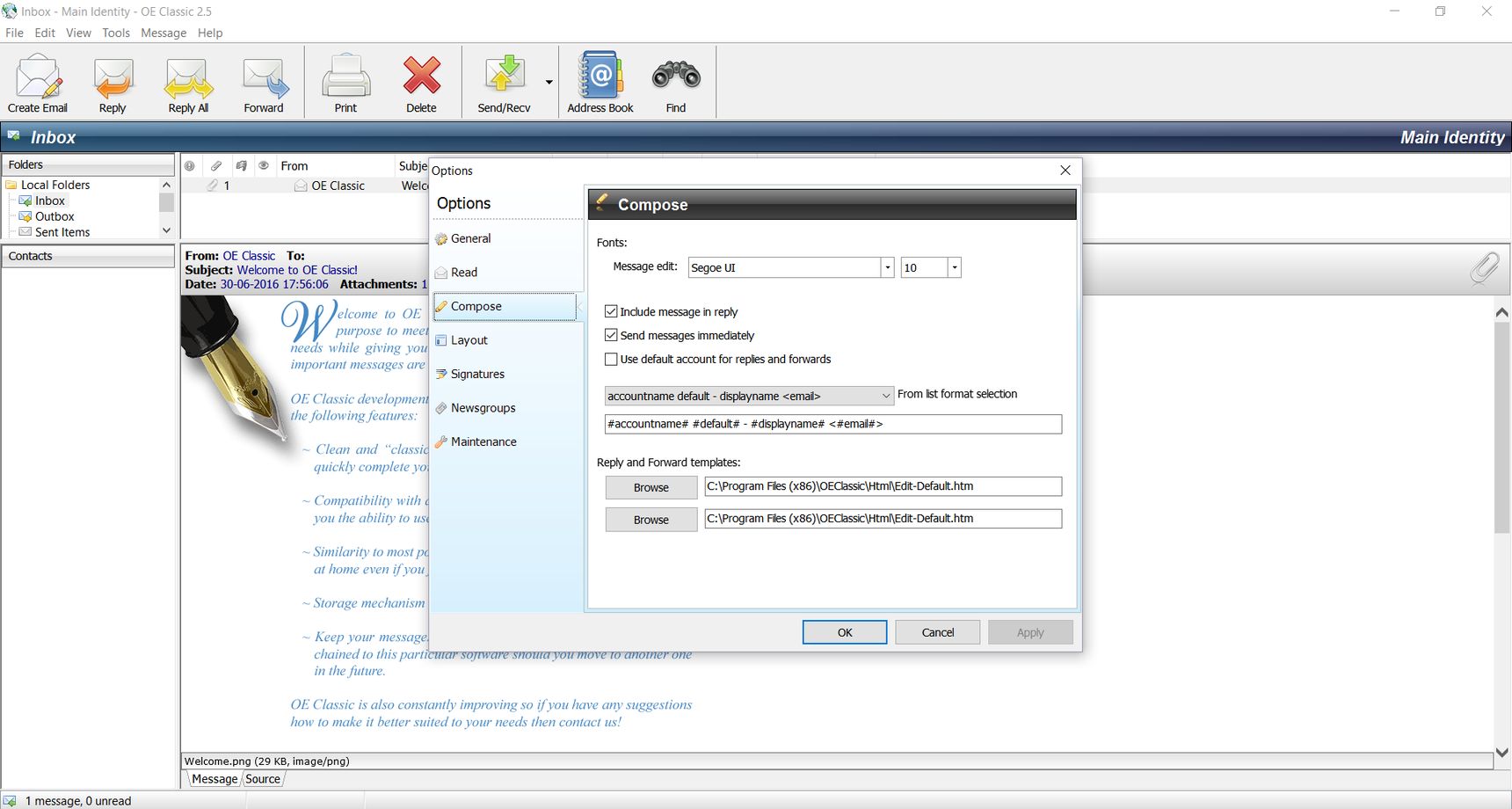The width and height of the screenshot is (1512, 809).
Task: Click the Contacts panel header
Action: [88, 256]
